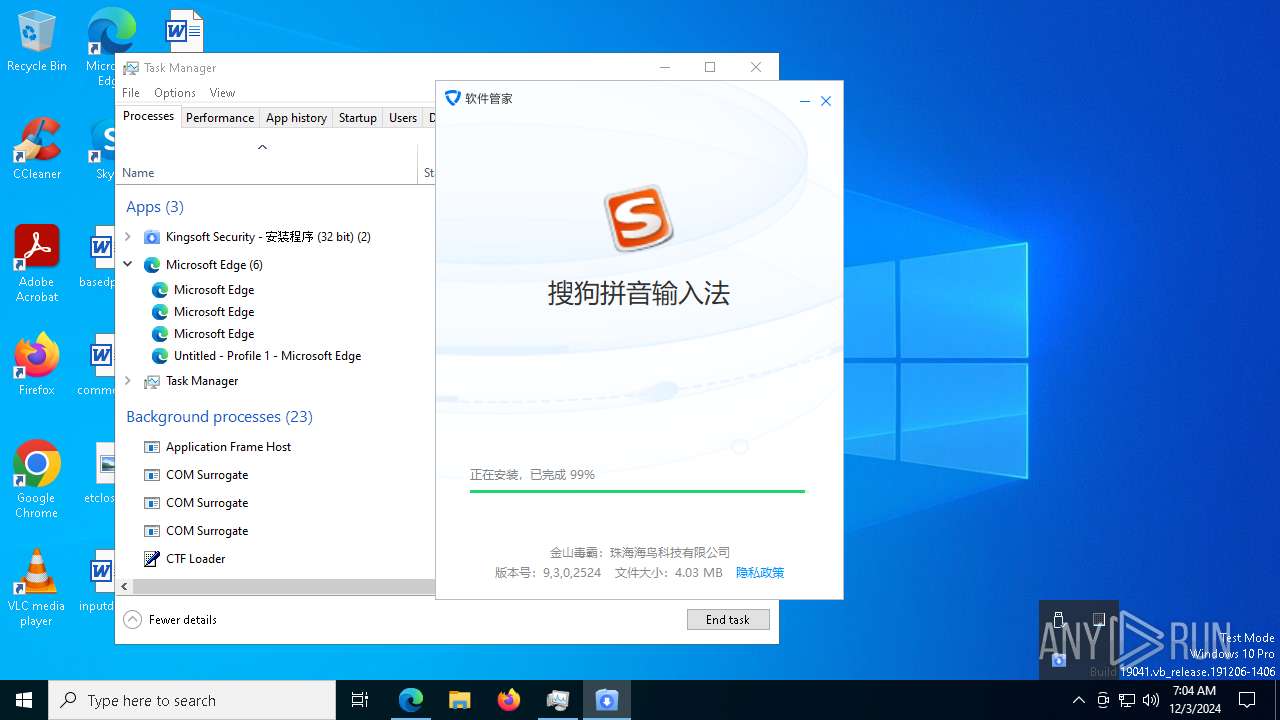The height and width of the screenshot is (720, 1280).
Task: Open the volume control in system tray
Action: tap(1151, 700)
